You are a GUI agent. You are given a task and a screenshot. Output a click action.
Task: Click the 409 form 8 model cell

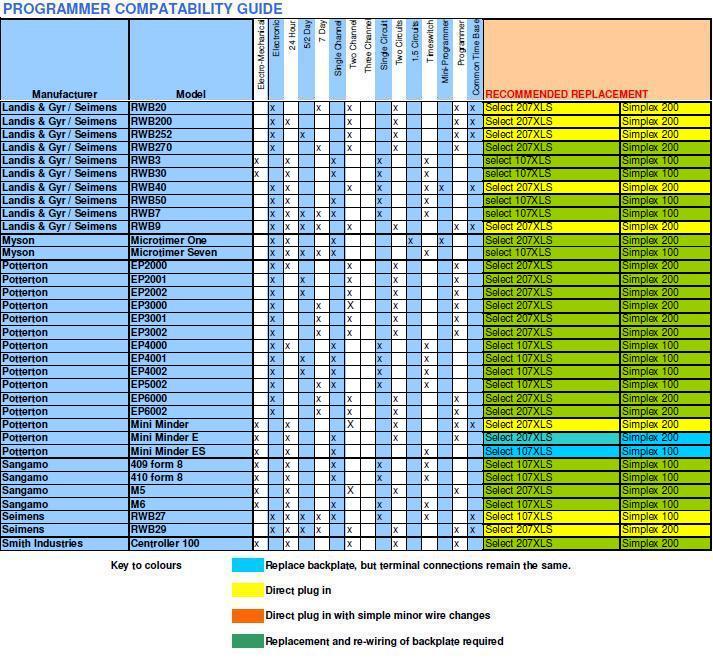pos(157,464)
